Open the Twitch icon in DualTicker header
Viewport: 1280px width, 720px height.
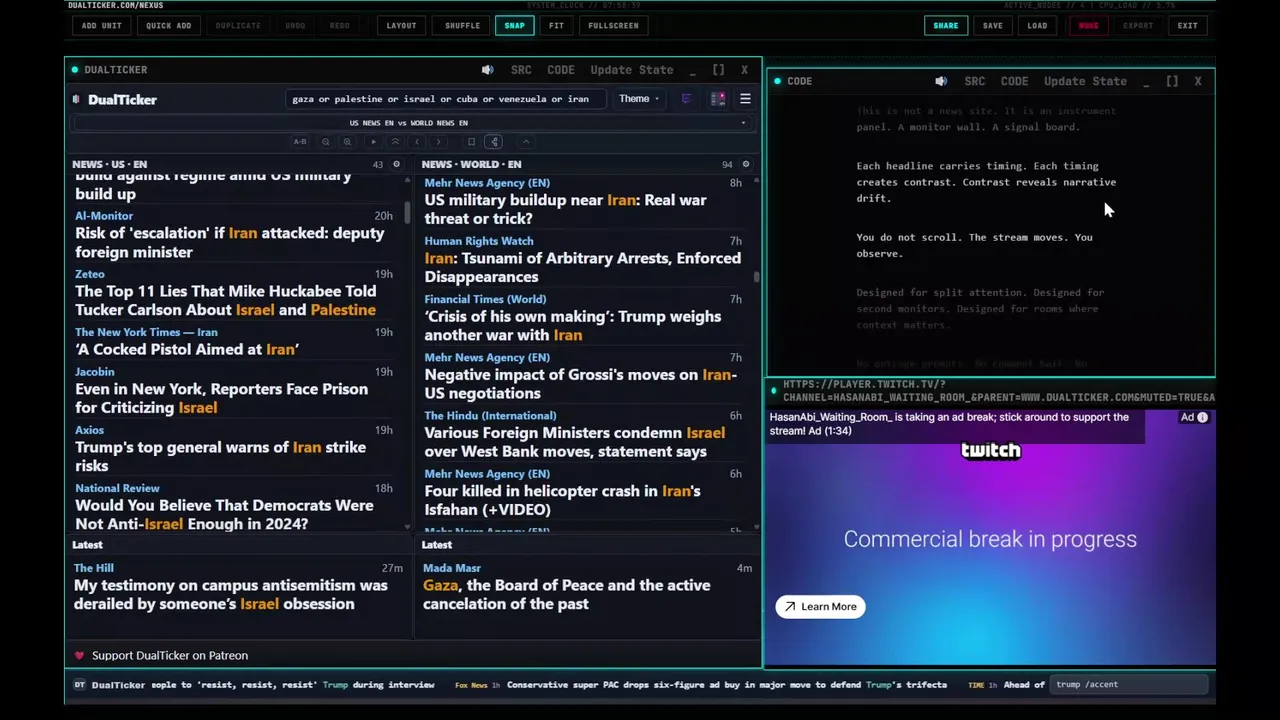[686, 99]
